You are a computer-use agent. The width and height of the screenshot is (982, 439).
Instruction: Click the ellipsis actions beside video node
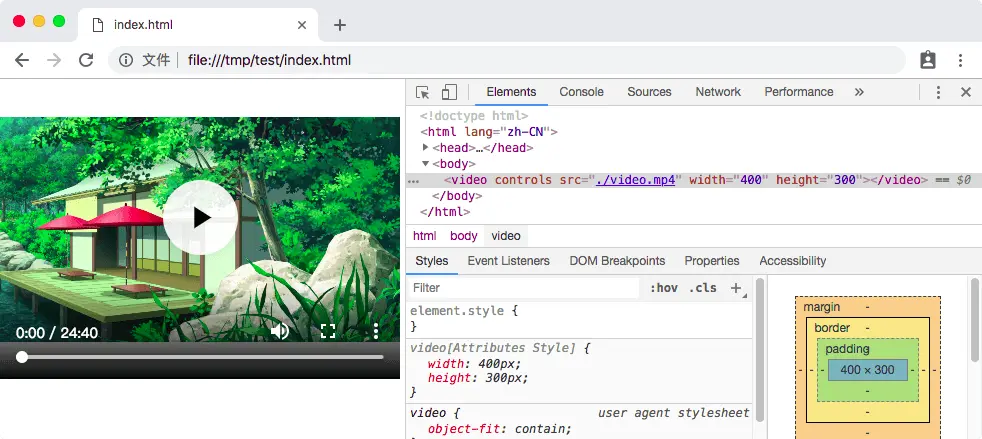click(x=413, y=181)
